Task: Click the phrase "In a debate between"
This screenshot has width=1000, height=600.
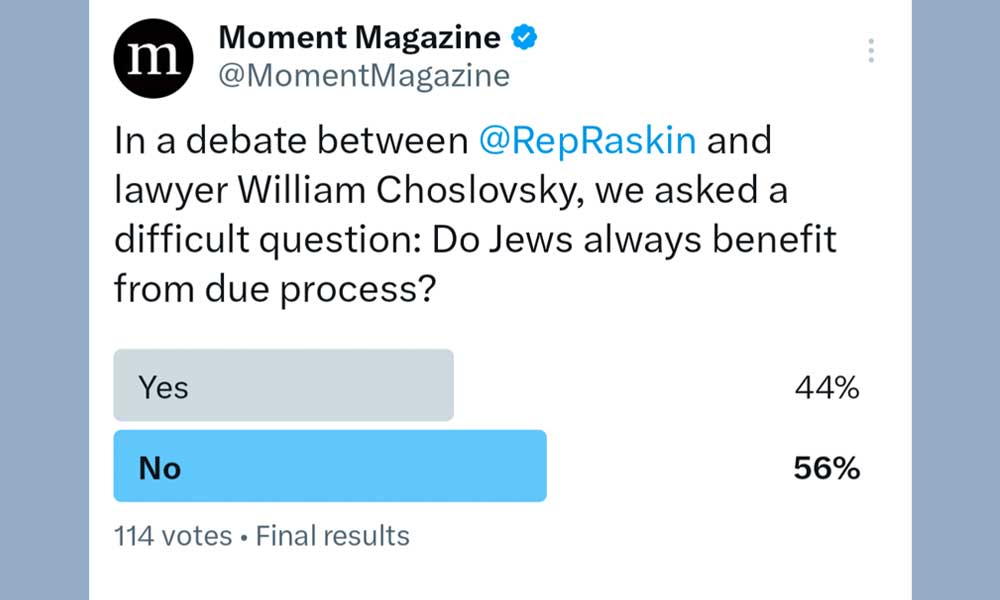Action: point(291,140)
